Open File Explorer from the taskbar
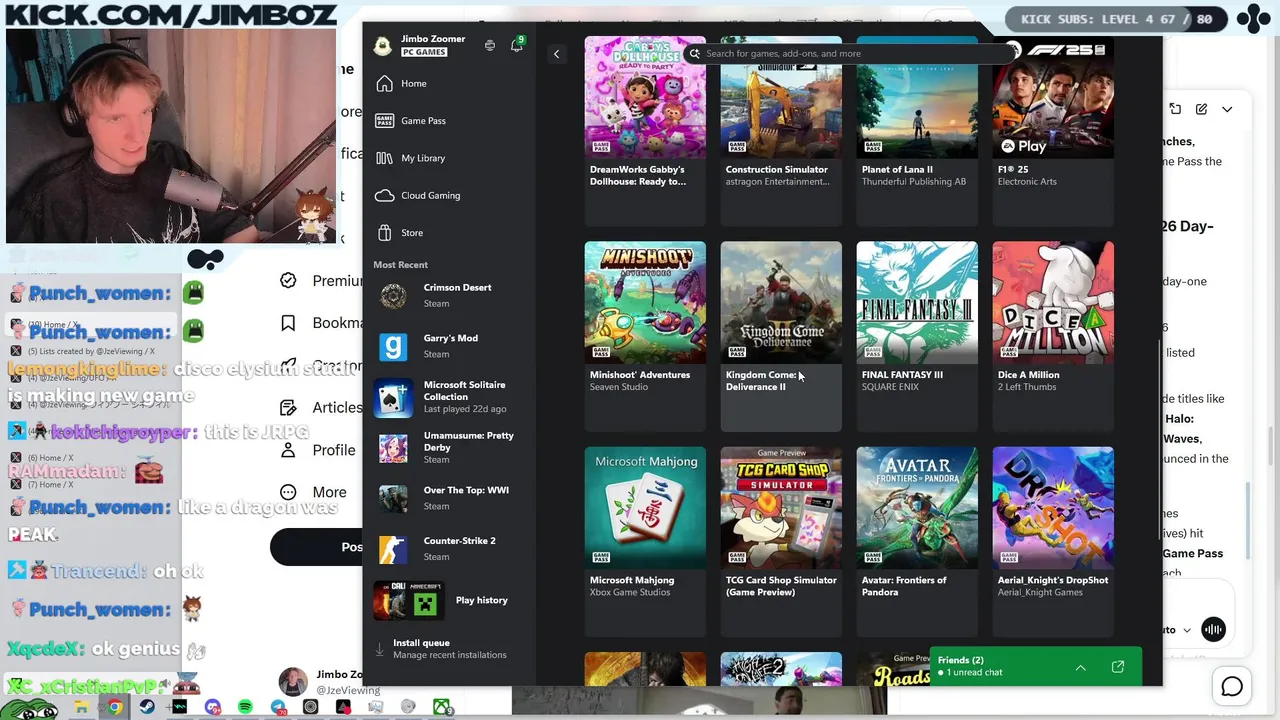 pyautogui.click(x=81, y=707)
